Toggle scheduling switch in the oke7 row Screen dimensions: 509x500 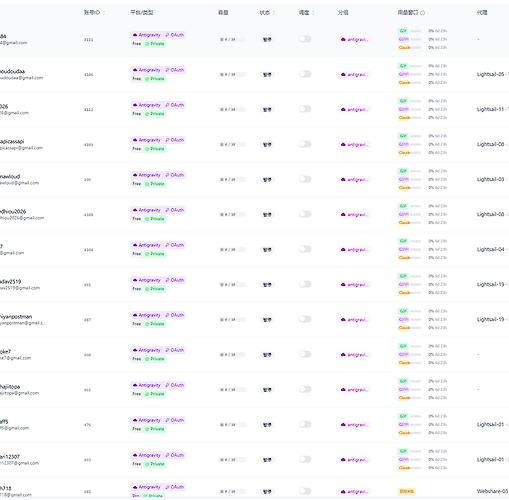click(x=305, y=354)
